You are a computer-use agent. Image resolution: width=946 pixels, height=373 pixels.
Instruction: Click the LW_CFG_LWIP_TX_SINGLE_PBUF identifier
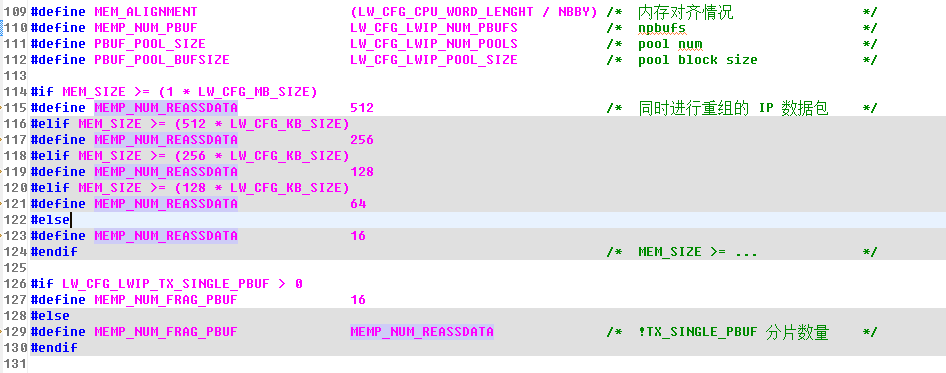166,284
